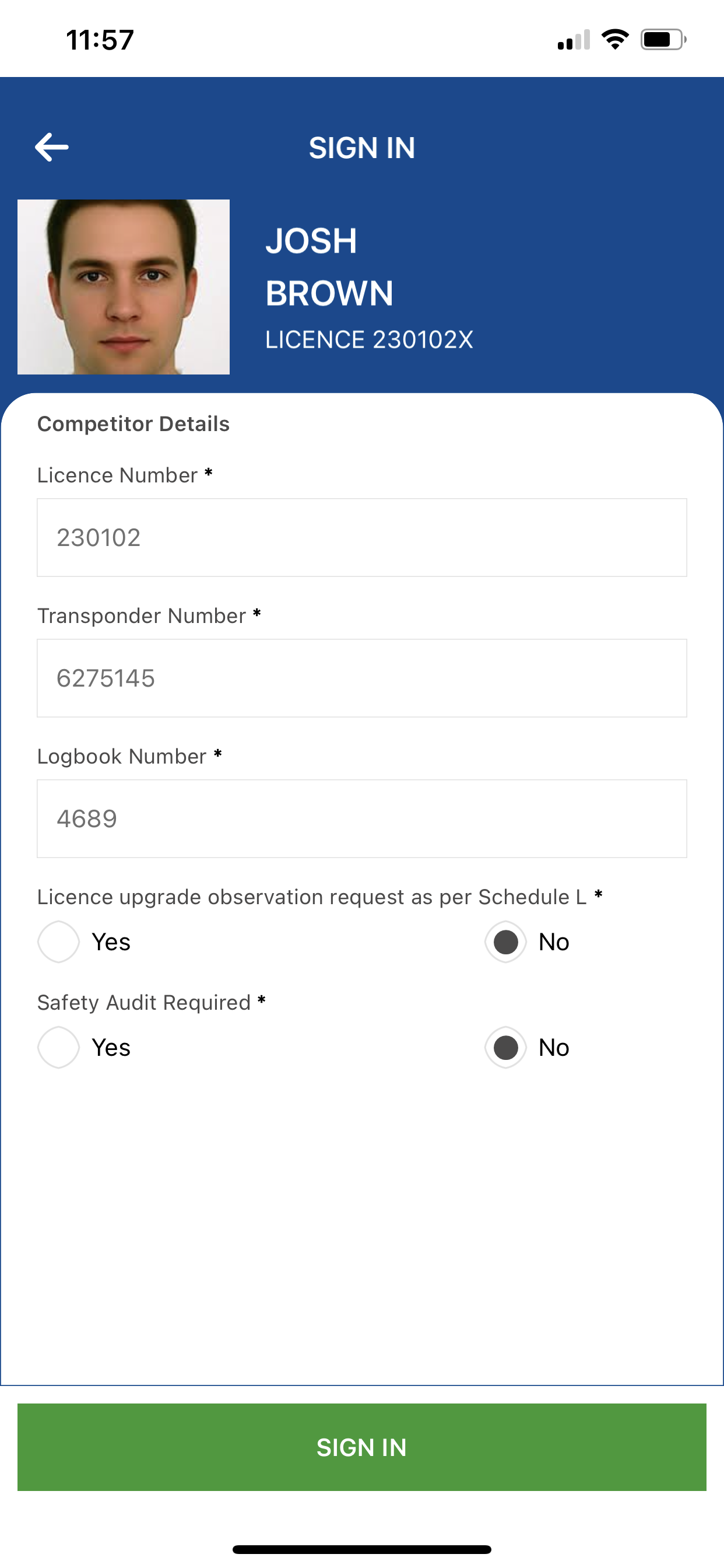This screenshot has height=1568, width=724.
Task: Tap the home indicator bar
Action: 362,1549
